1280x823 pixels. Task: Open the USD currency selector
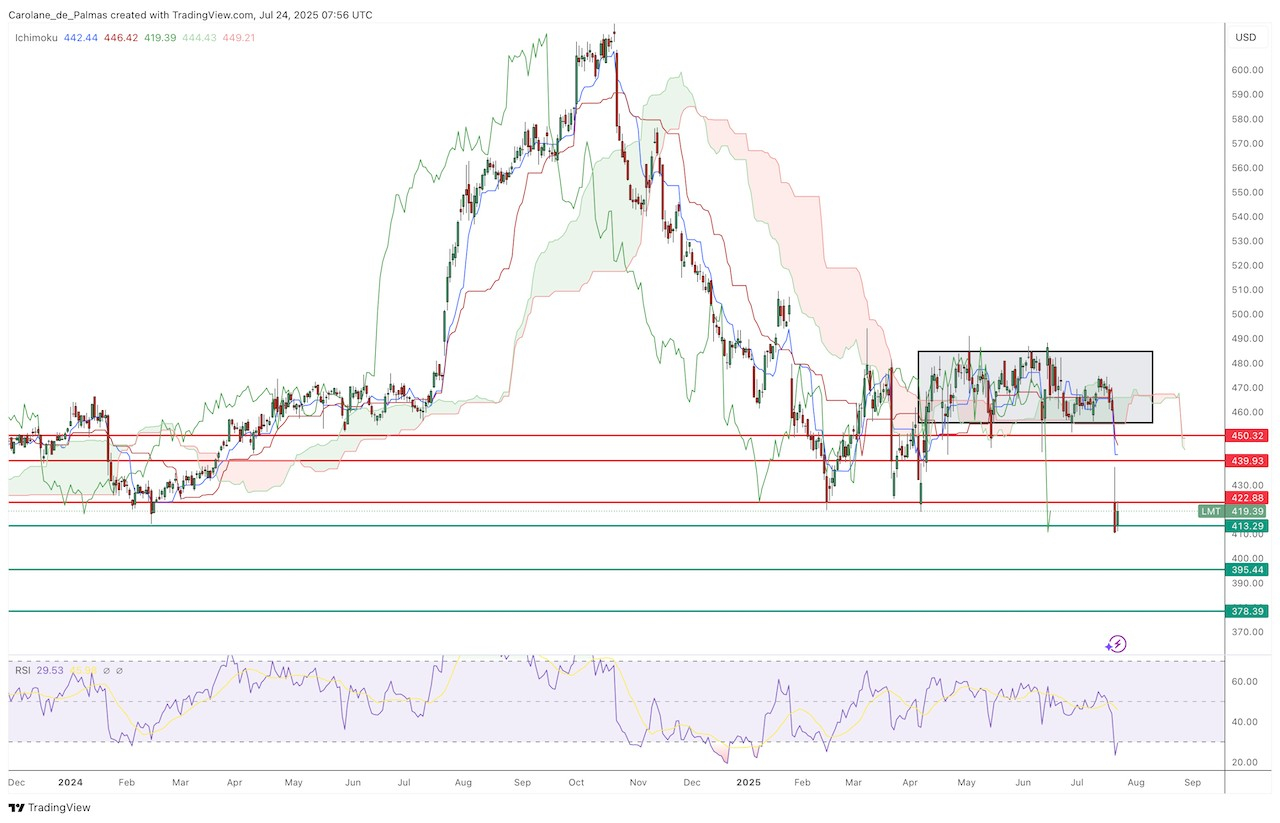(1245, 37)
